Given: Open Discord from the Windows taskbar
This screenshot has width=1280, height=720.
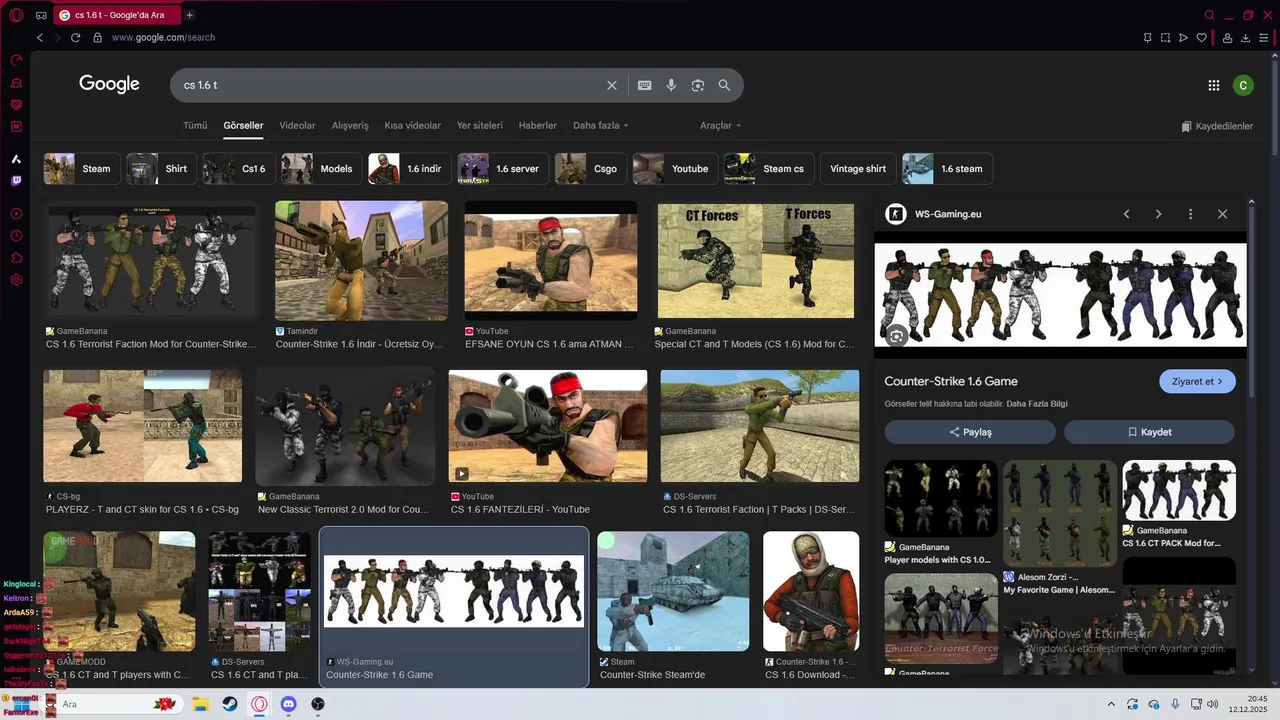Looking at the screenshot, I should coord(289,704).
